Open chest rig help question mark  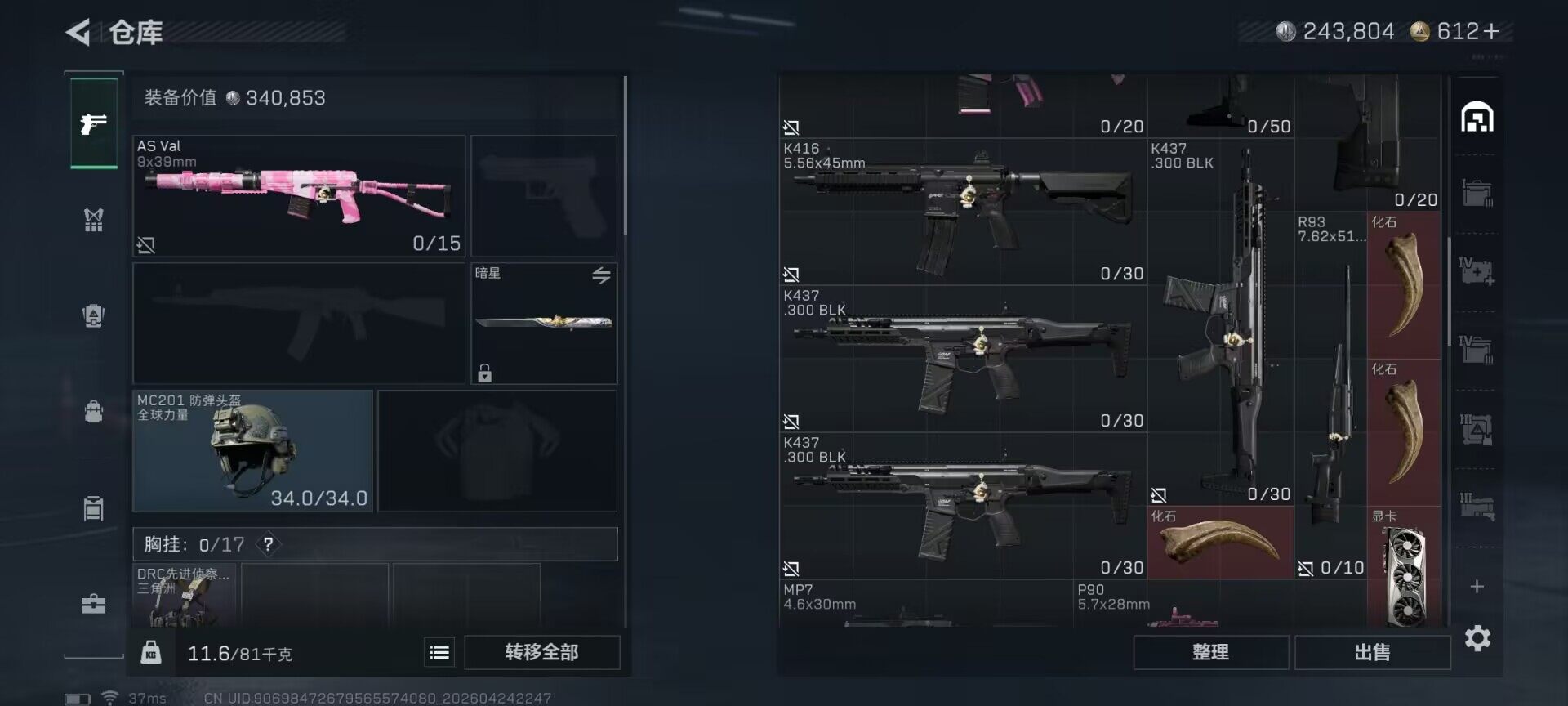point(268,544)
